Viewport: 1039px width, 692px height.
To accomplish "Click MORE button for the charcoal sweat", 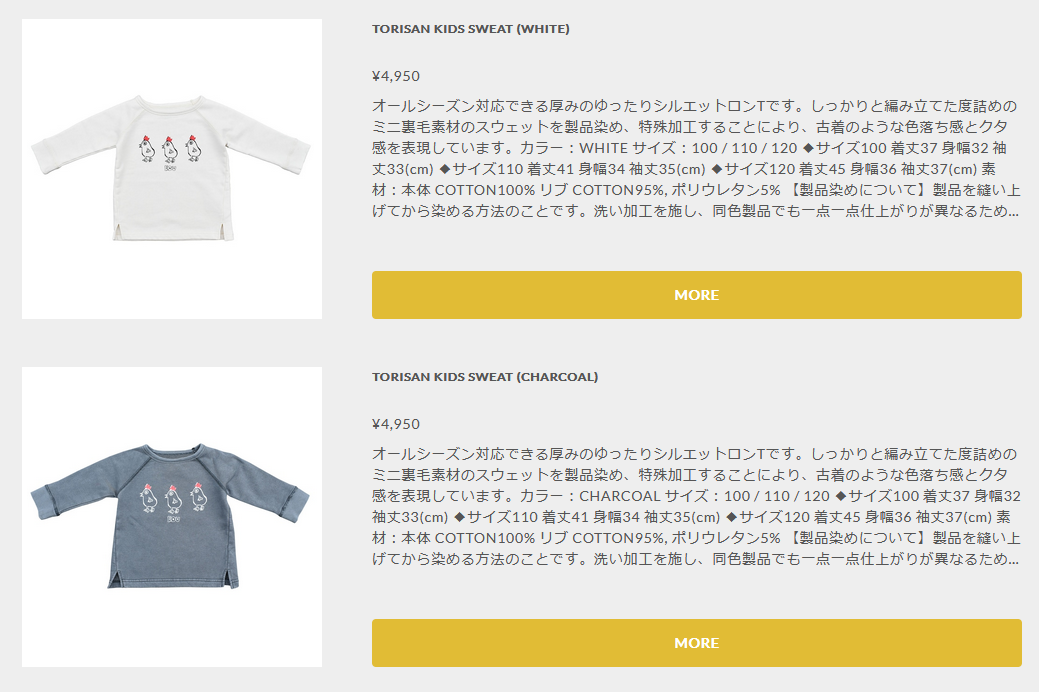I will click(696, 643).
